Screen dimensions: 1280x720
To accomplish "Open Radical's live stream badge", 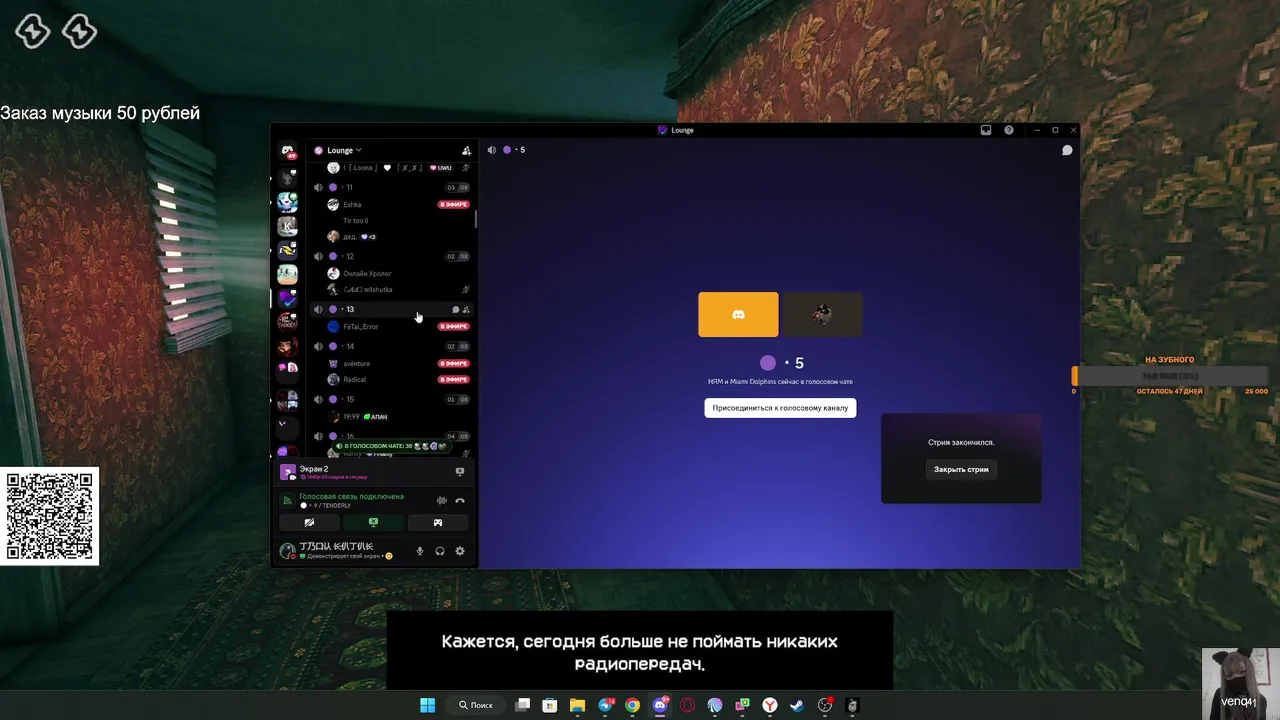I will coord(454,379).
